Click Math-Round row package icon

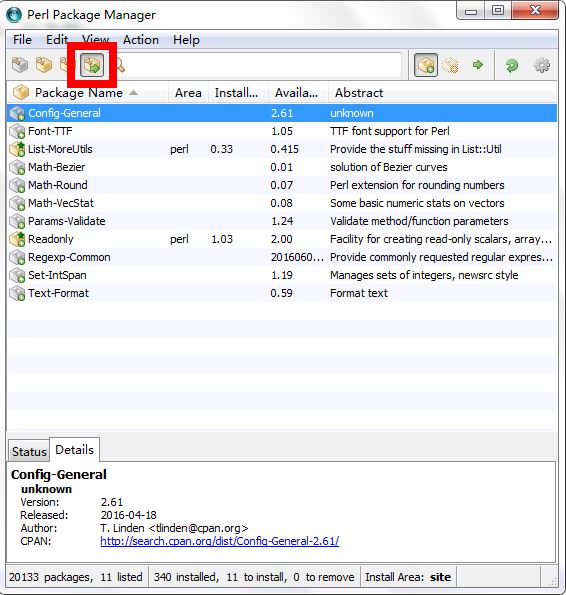tap(17, 185)
